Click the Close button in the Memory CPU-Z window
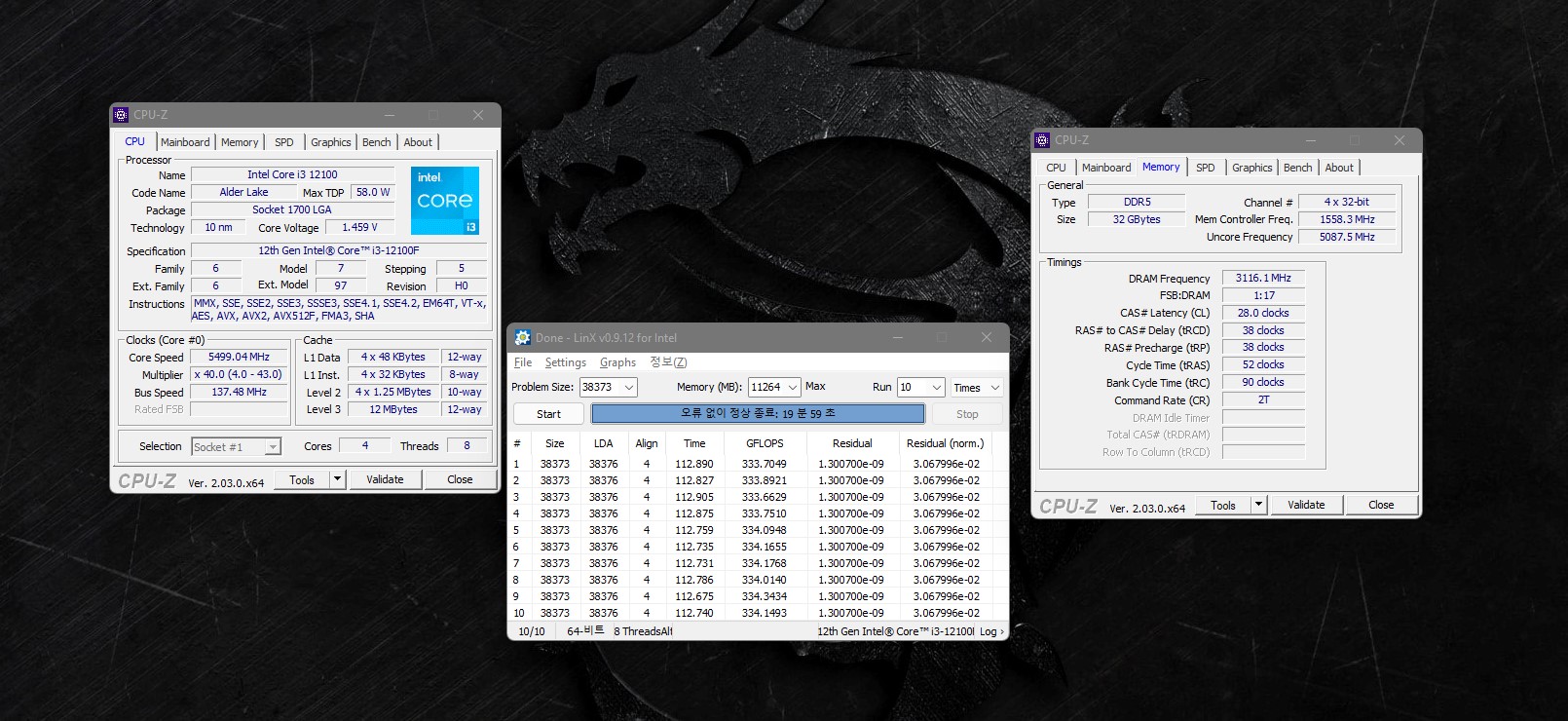The image size is (1568, 721). click(x=1381, y=505)
